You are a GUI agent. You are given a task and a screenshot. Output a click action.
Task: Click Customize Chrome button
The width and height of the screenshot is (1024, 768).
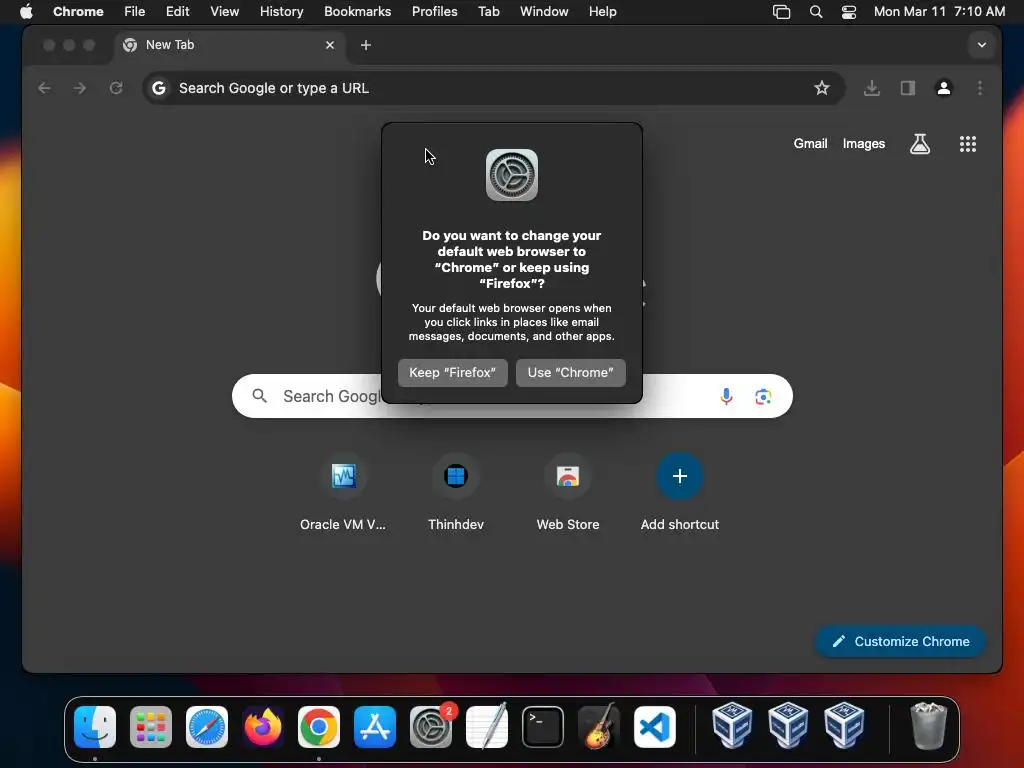[x=901, y=642]
